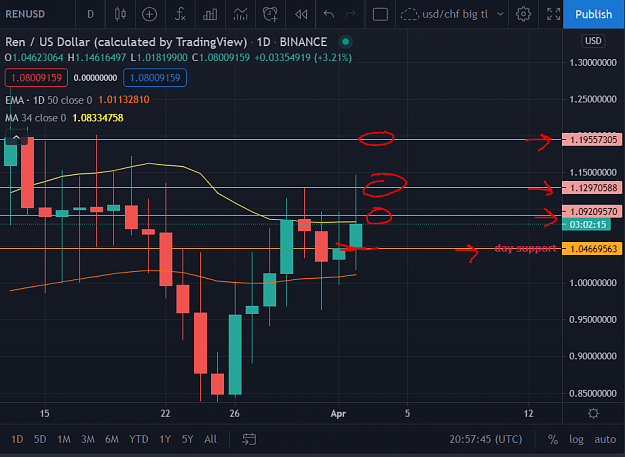The image size is (625, 457).
Task: Redo the action with the right arrow
Action: (350, 14)
